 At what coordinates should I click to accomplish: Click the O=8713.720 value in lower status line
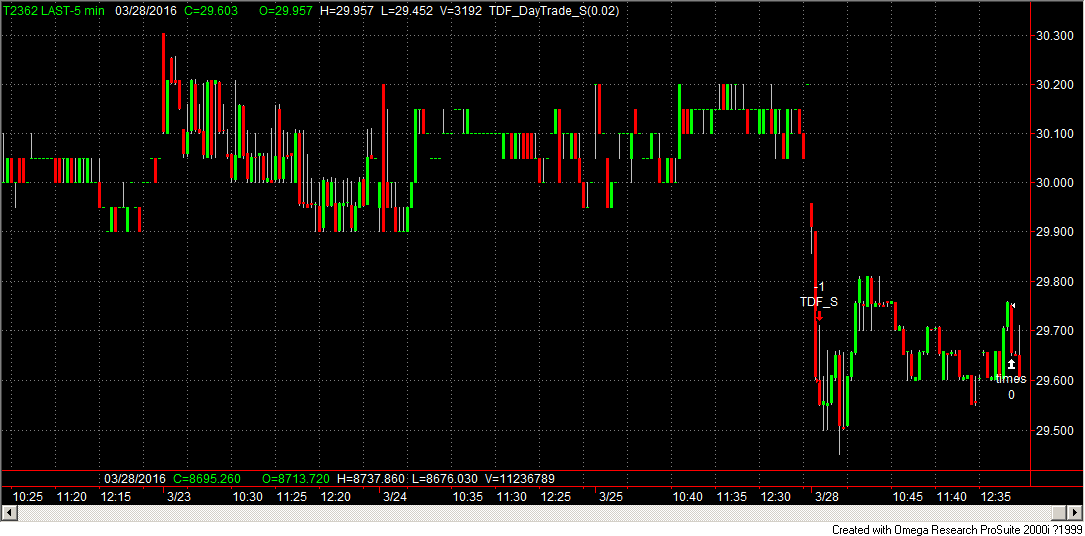(x=296, y=478)
